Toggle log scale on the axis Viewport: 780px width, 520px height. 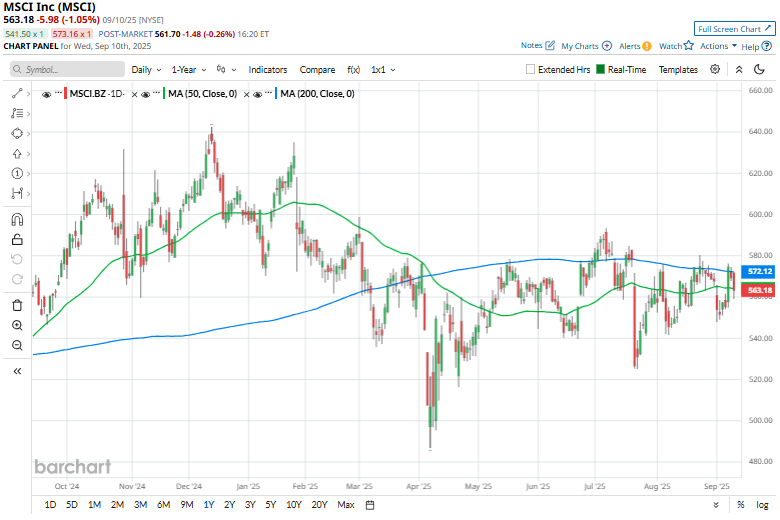click(x=762, y=505)
